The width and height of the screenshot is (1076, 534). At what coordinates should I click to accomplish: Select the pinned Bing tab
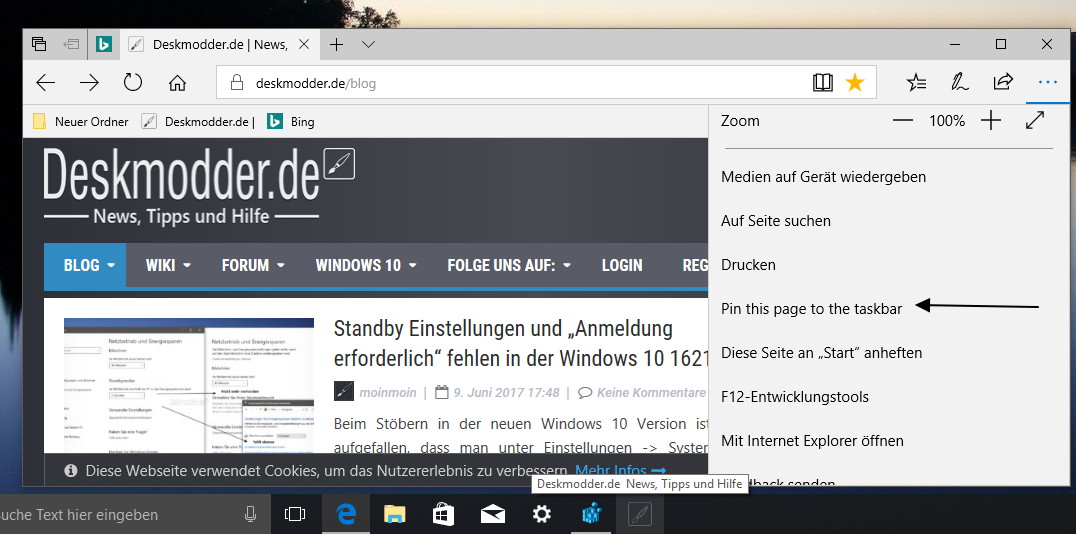[x=104, y=45]
